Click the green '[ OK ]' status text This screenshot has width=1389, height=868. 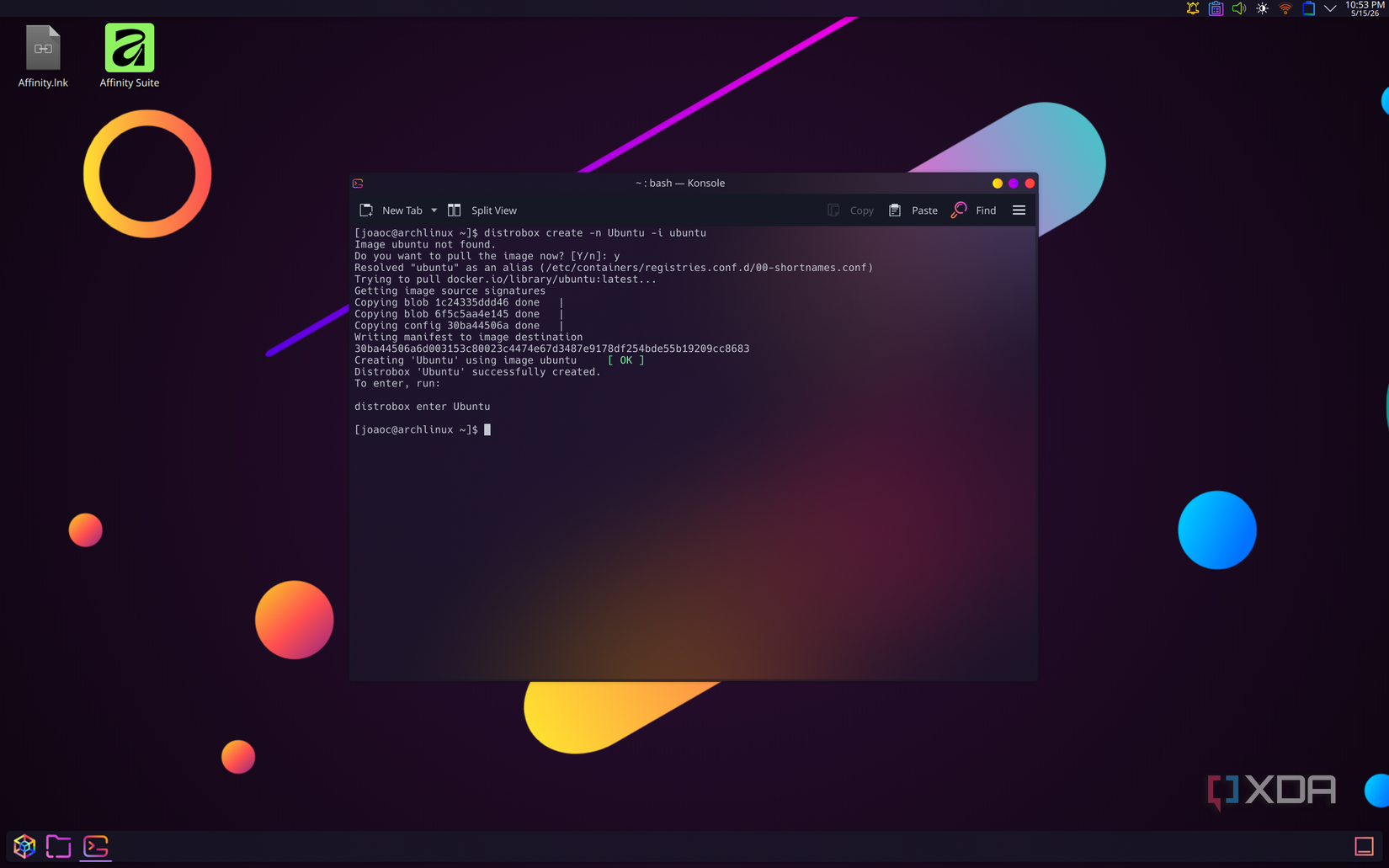coord(625,360)
